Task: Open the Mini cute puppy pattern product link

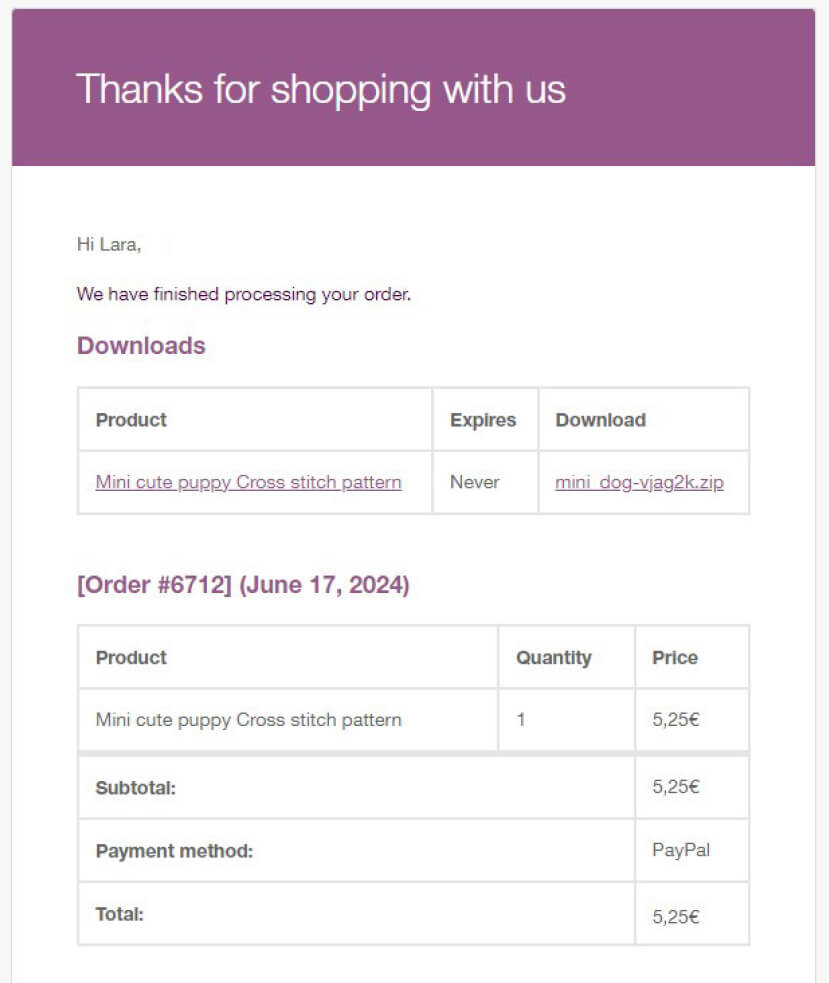Action: 248,482
